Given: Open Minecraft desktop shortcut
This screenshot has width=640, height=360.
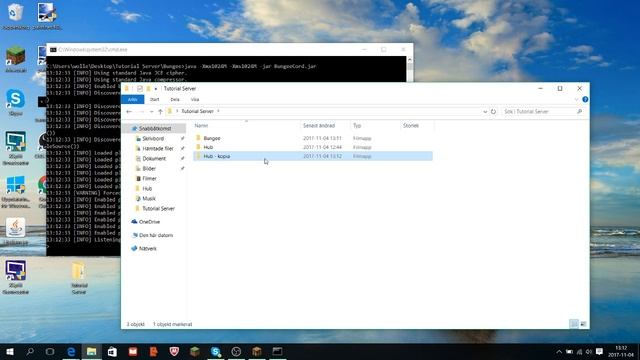Looking at the screenshot, I should (x=16, y=60).
